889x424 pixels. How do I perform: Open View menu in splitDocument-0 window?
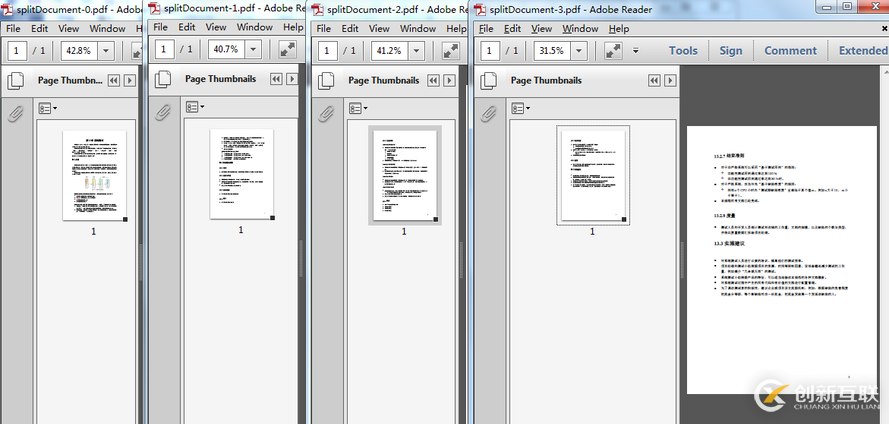coord(69,28)
